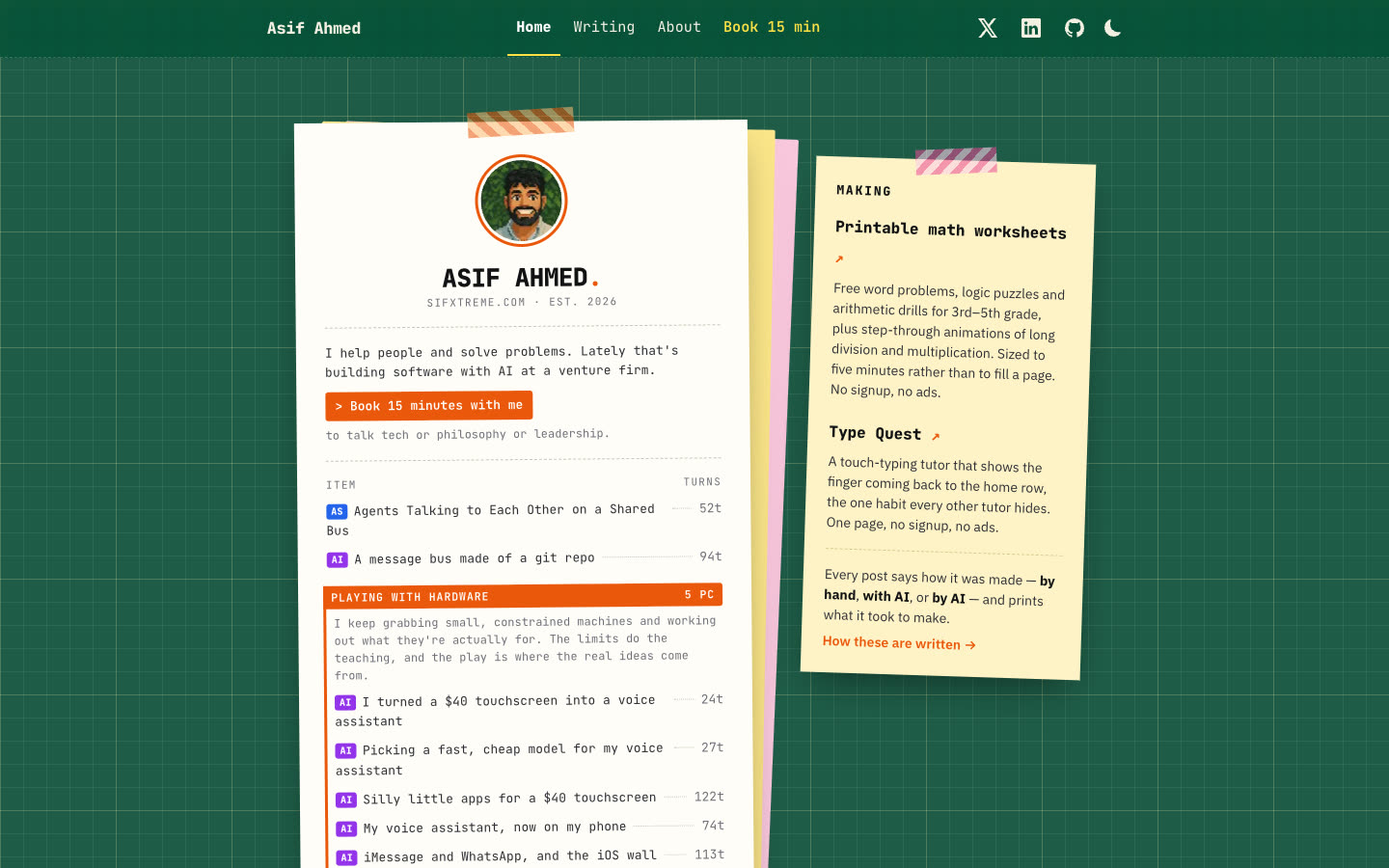Open the How these are written link
This screenshot has width=1389, height=868.
pos(899,643)
